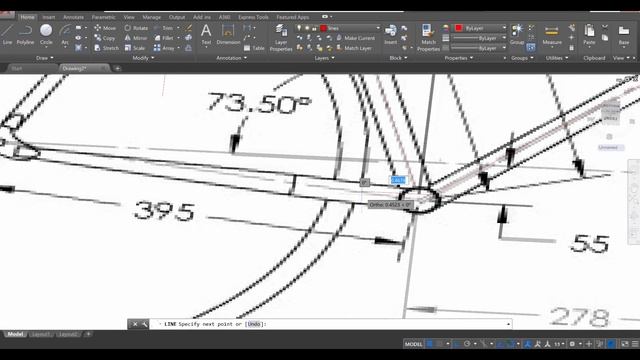
Task: Click the Array tool
Action: (164, 48)
